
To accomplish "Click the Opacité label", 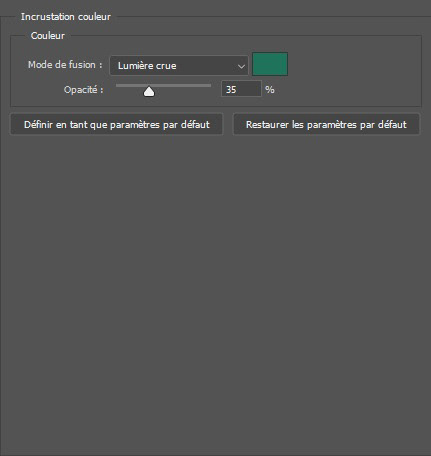I will point(83,90).
